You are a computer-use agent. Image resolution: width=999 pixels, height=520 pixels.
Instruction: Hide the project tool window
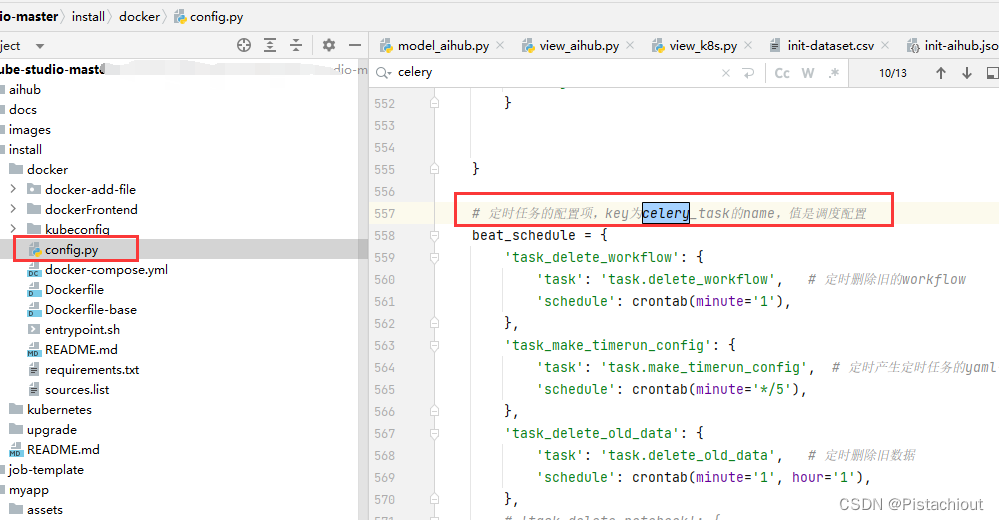click(x=355, y=45)
